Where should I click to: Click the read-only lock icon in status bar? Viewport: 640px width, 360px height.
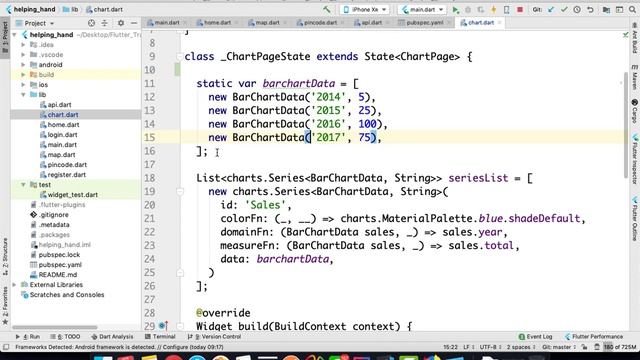pos(584,347)
